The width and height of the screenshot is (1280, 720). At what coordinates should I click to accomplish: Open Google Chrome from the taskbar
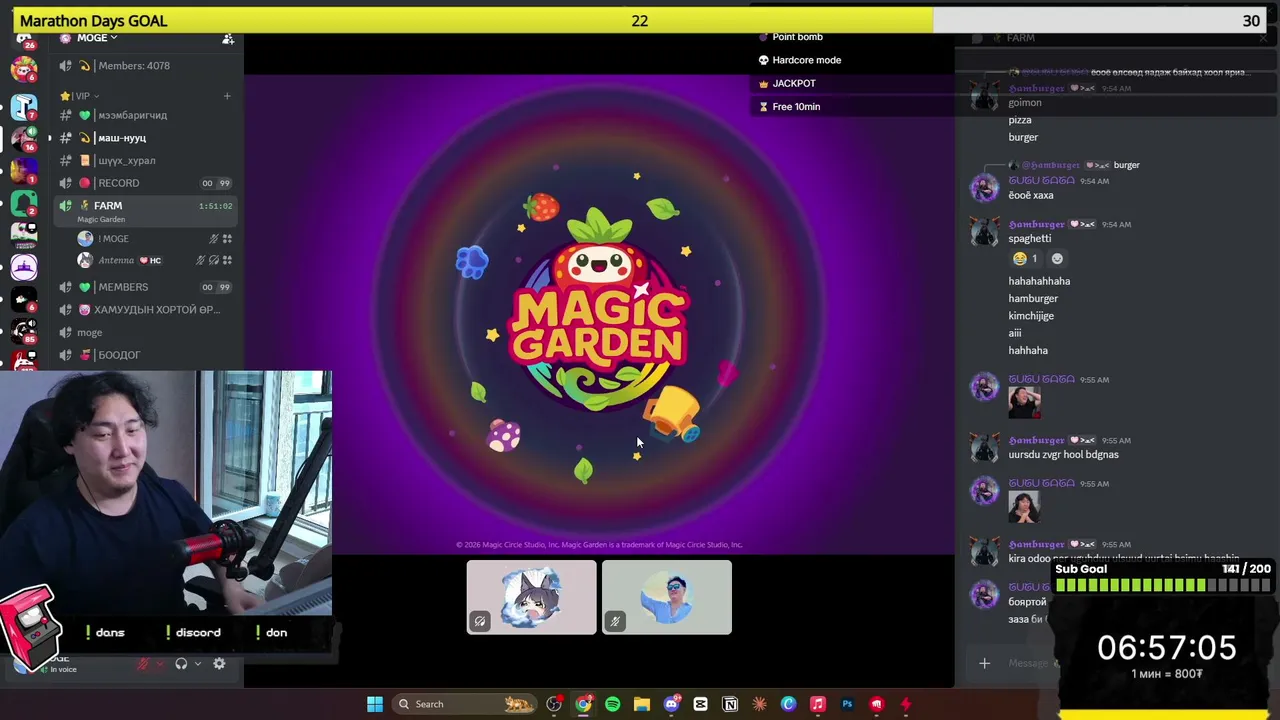(x=583, y=704)
